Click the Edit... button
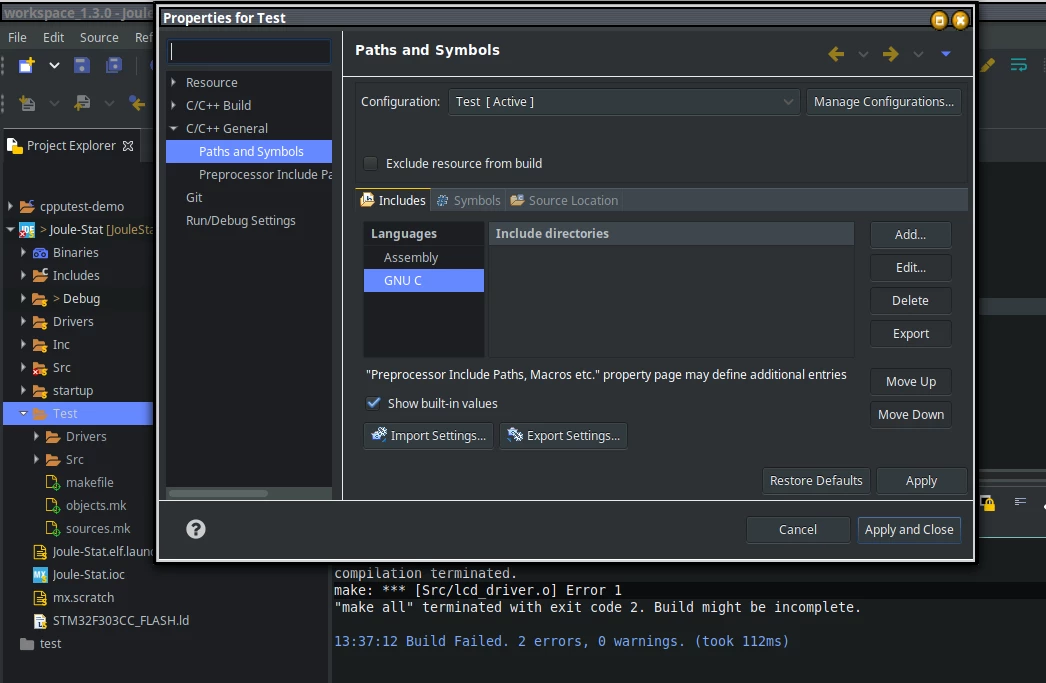Screen dimensions: 1046x683 click(911, 267)
